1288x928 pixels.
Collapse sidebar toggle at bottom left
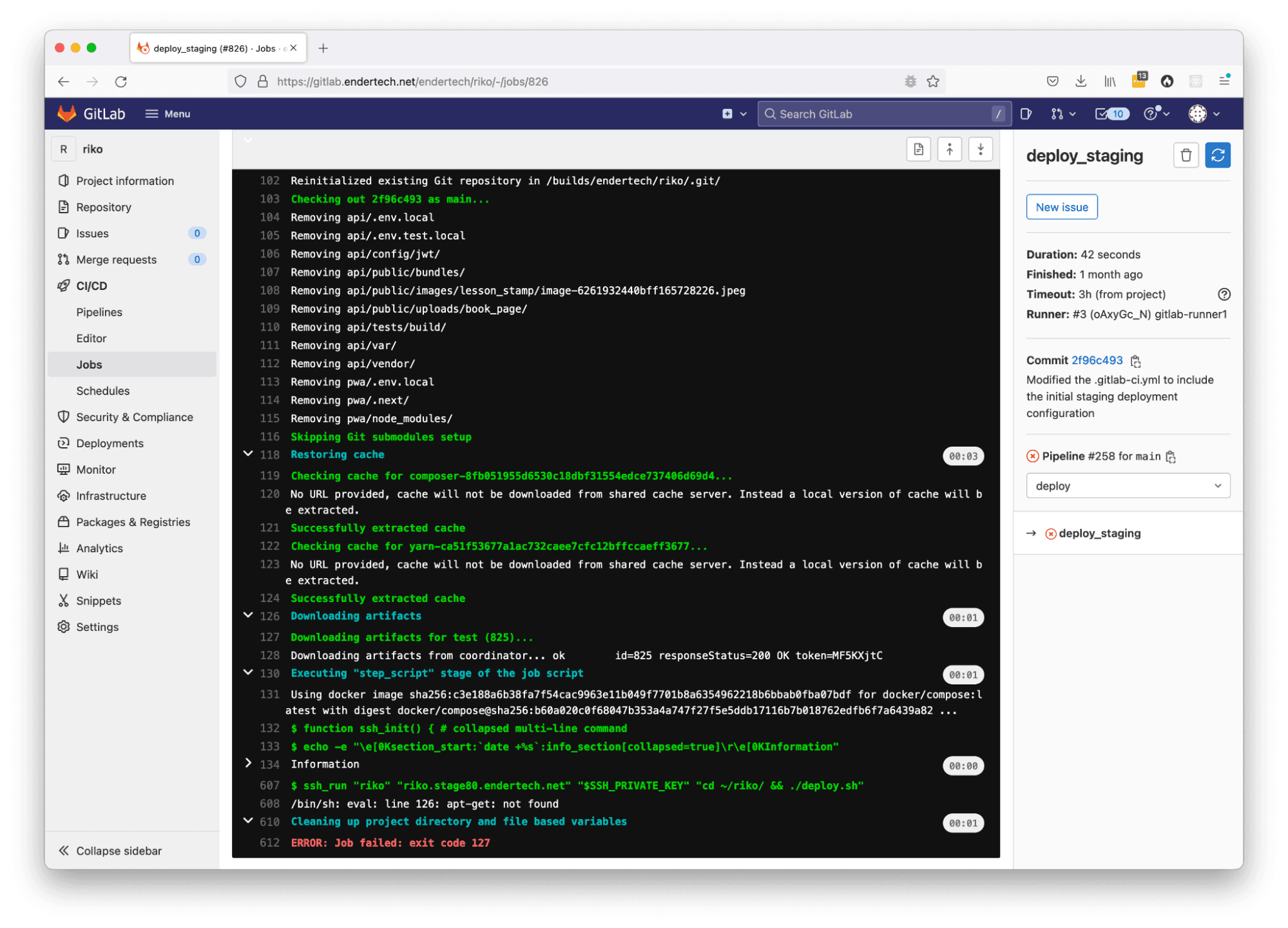click(x=110, y=851)
